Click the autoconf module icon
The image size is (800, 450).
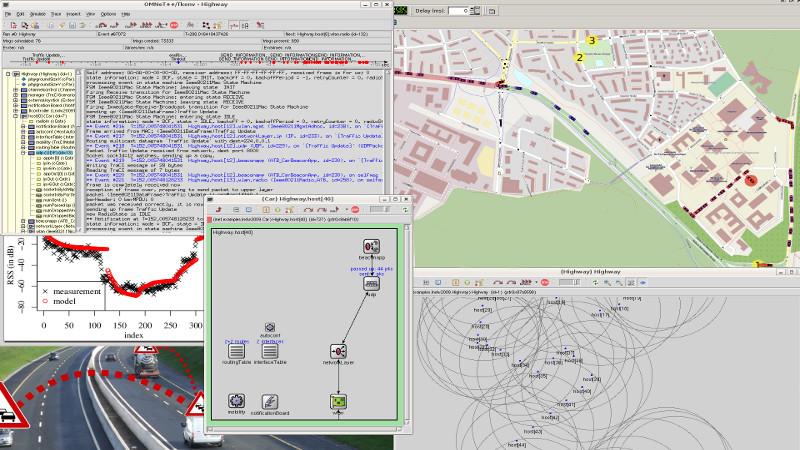tap(270, 328)
